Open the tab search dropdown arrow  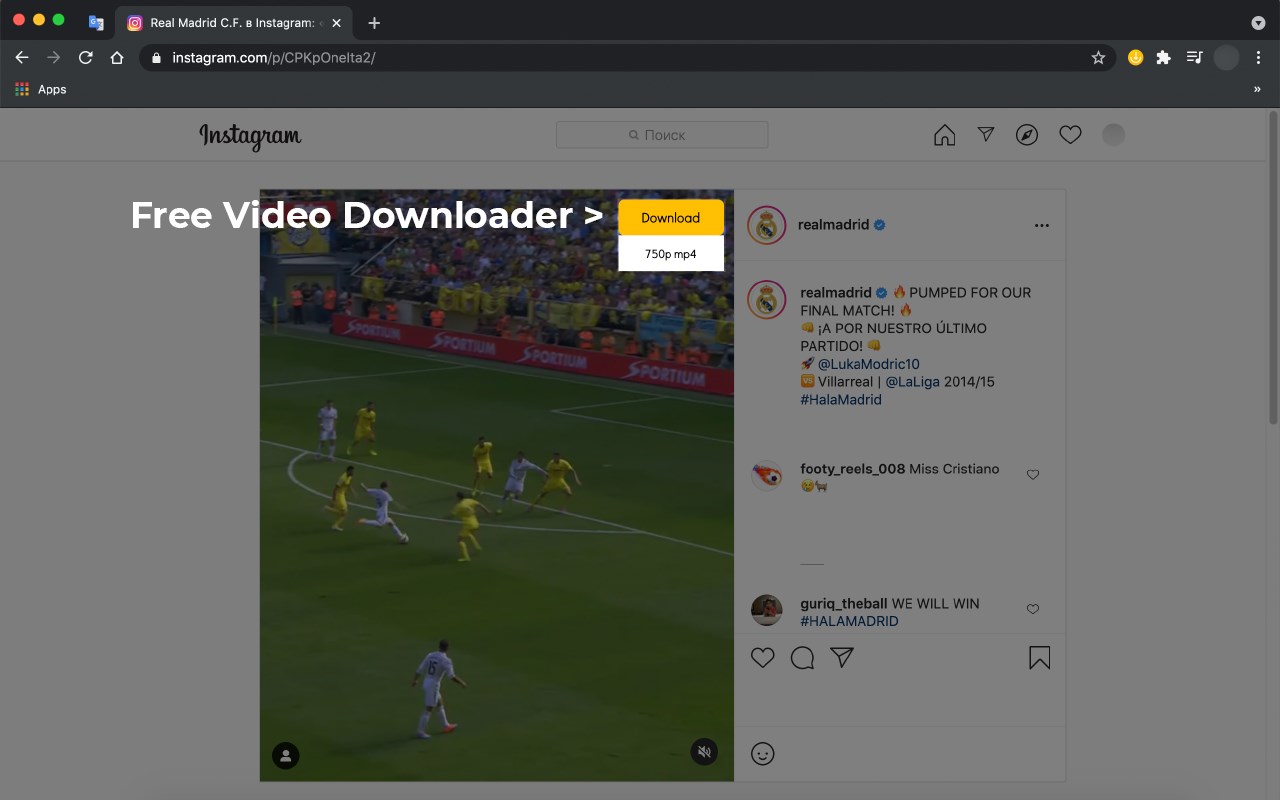pyautogui.click(x=1258, y=23)
